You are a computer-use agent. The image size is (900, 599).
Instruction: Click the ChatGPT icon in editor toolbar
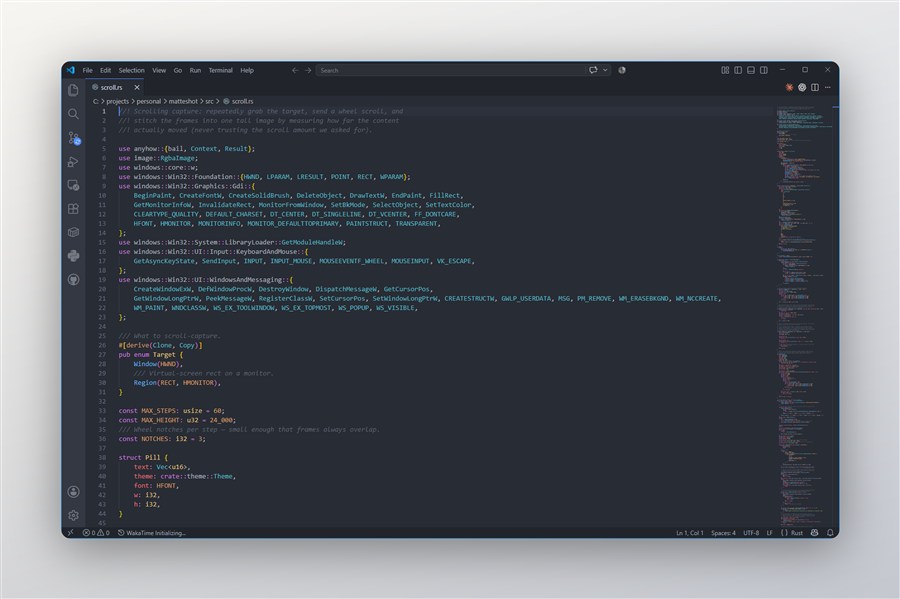[802, 87]
